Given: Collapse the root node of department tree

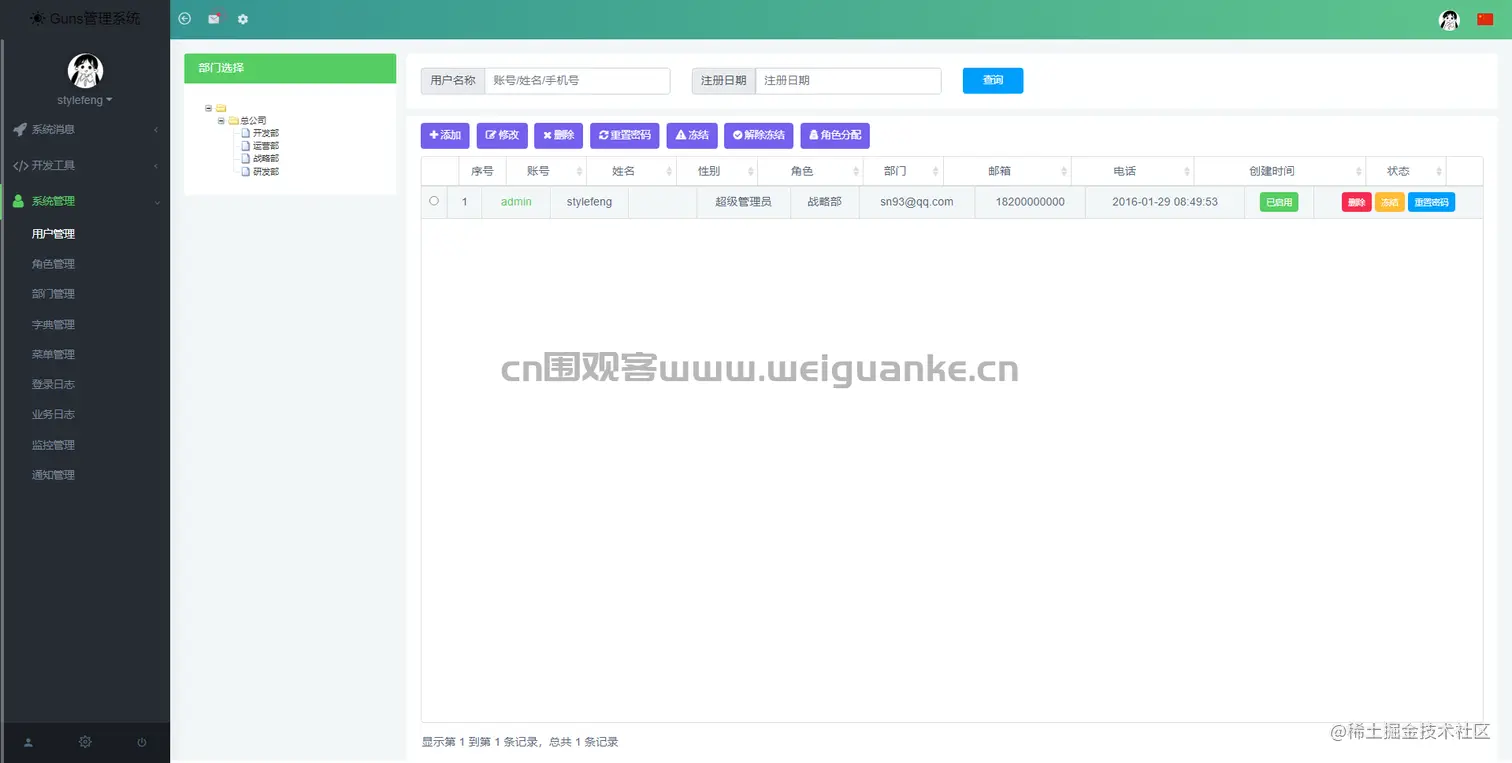Looking at the screenshot, I should [x=208, y=108].
